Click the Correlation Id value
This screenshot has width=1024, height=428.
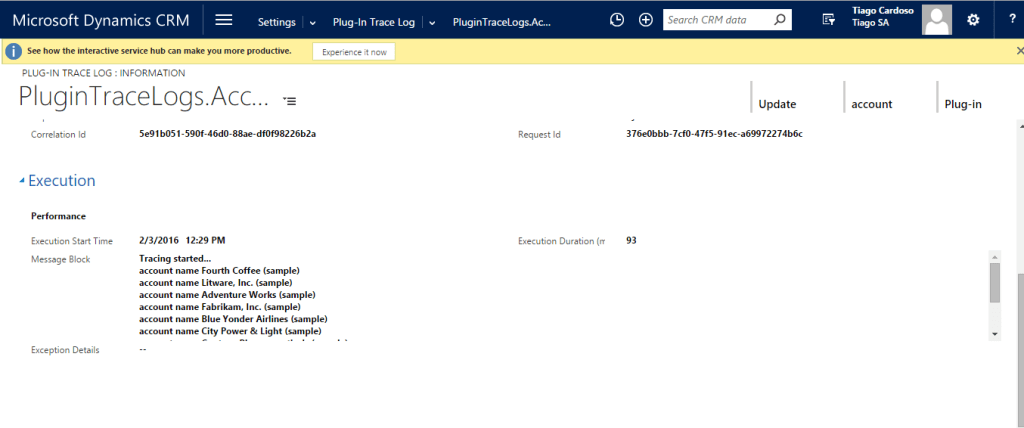[x=228, y=134]
